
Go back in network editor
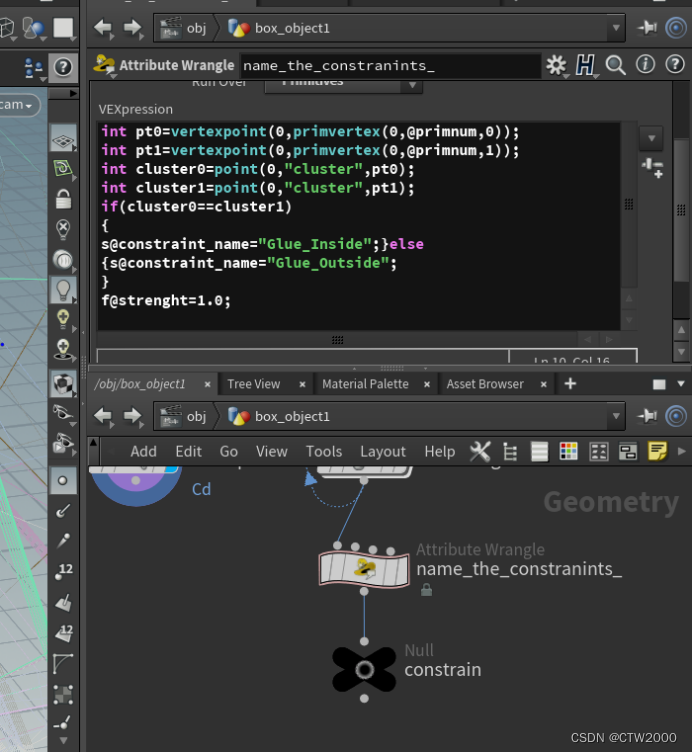point(103,416)
